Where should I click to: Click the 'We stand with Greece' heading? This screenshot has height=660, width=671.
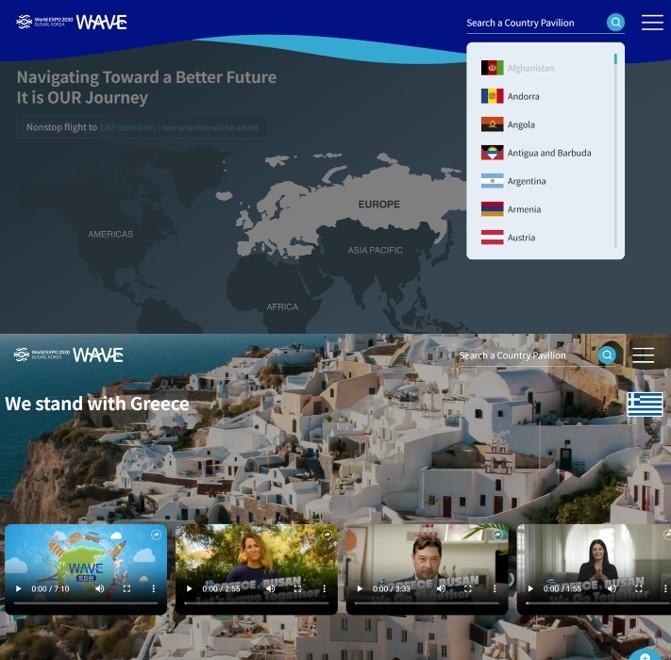tap(97, 404)
